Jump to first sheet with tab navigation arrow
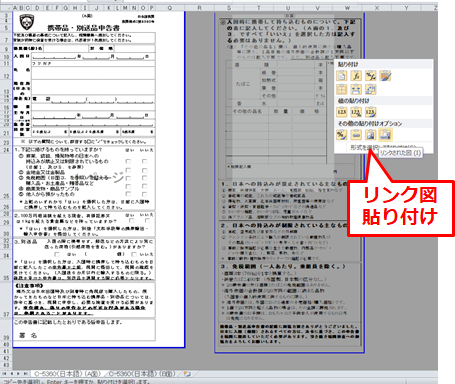The image size is (455, 384). tap(5, 374)
